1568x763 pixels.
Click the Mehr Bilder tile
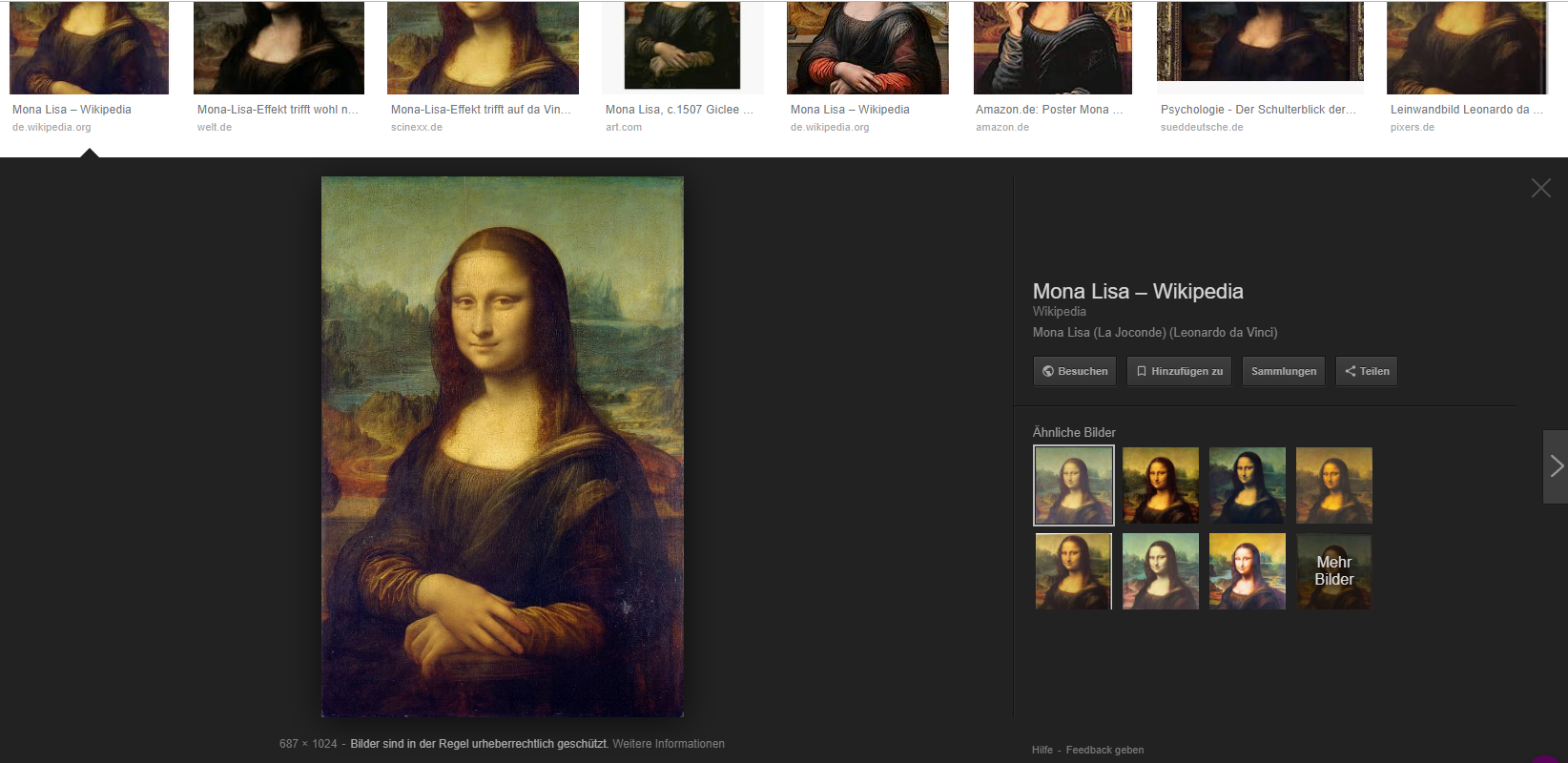[1334, 571]
